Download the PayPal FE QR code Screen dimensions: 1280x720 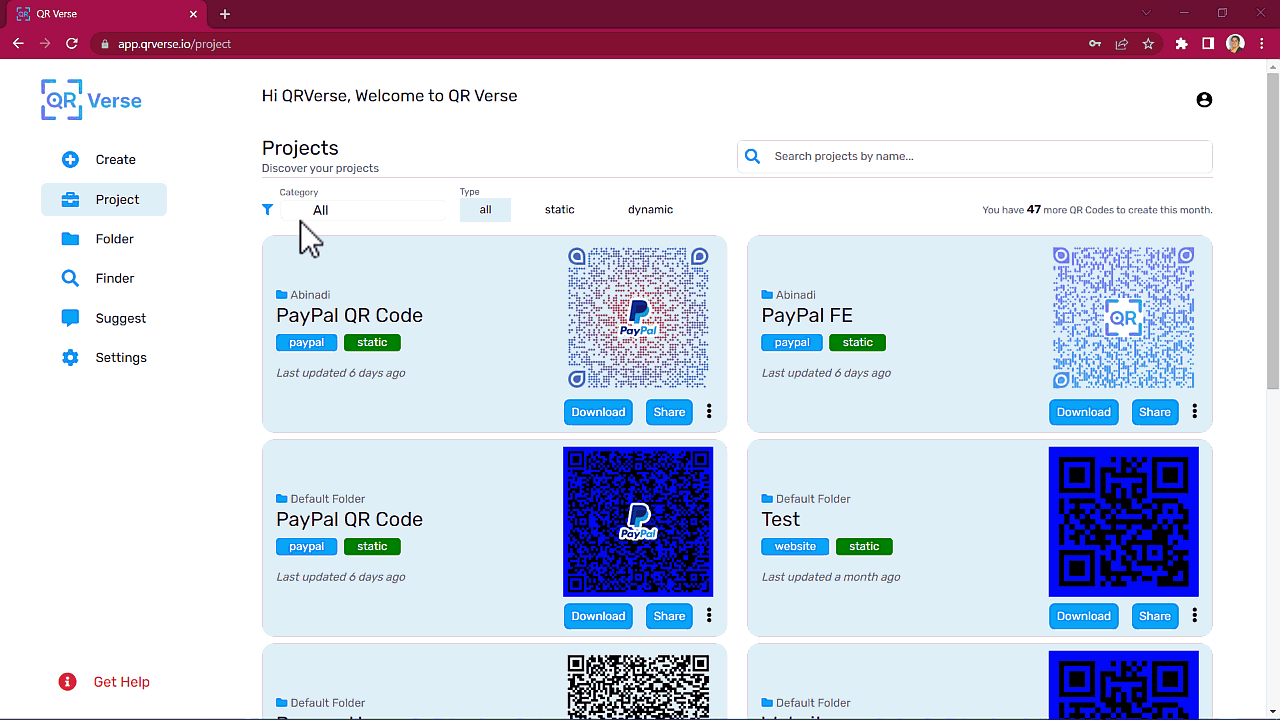(1083, 412)
